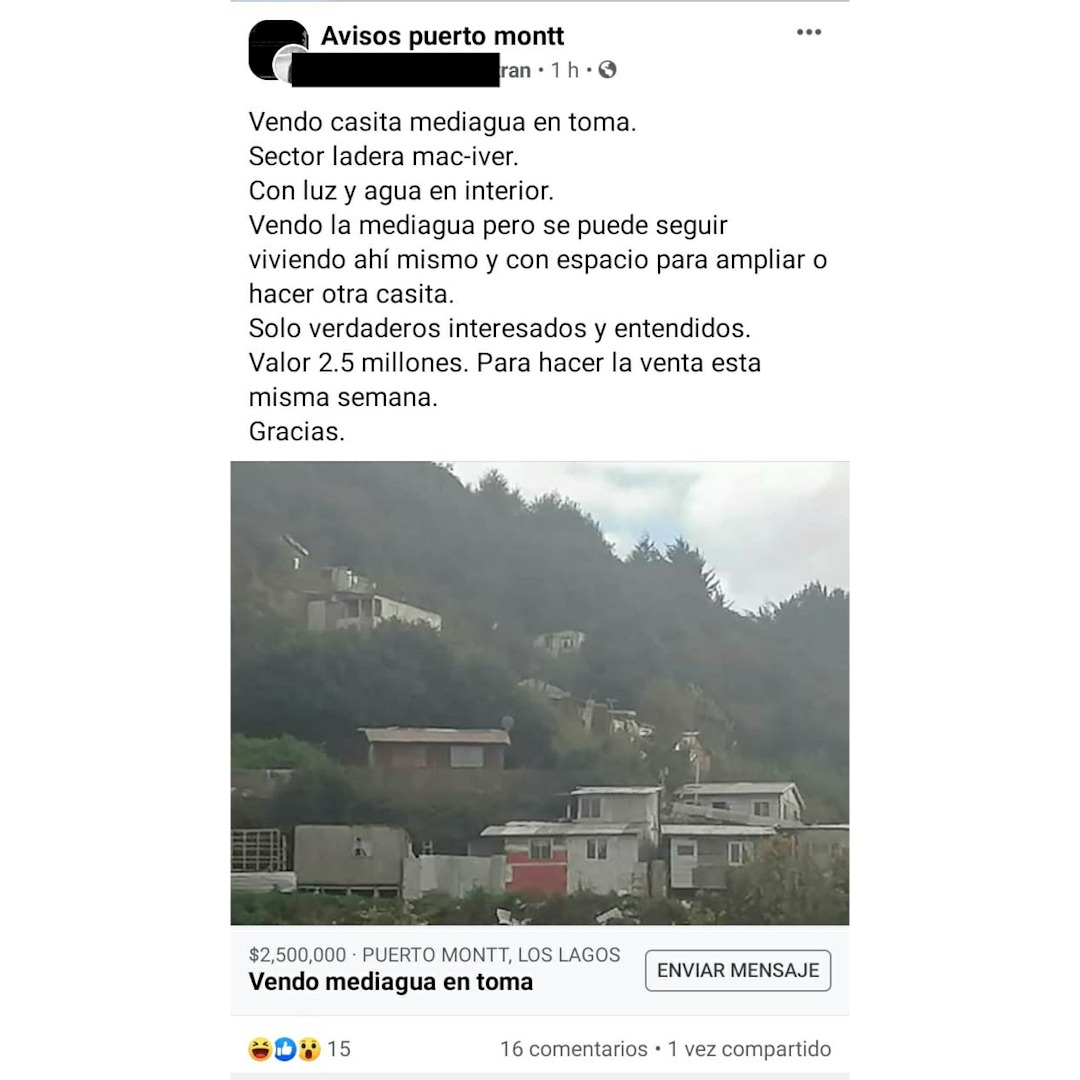
Task: Click the 1 h post timestamp
Action: pyautogui.click(x=564, y=70)
